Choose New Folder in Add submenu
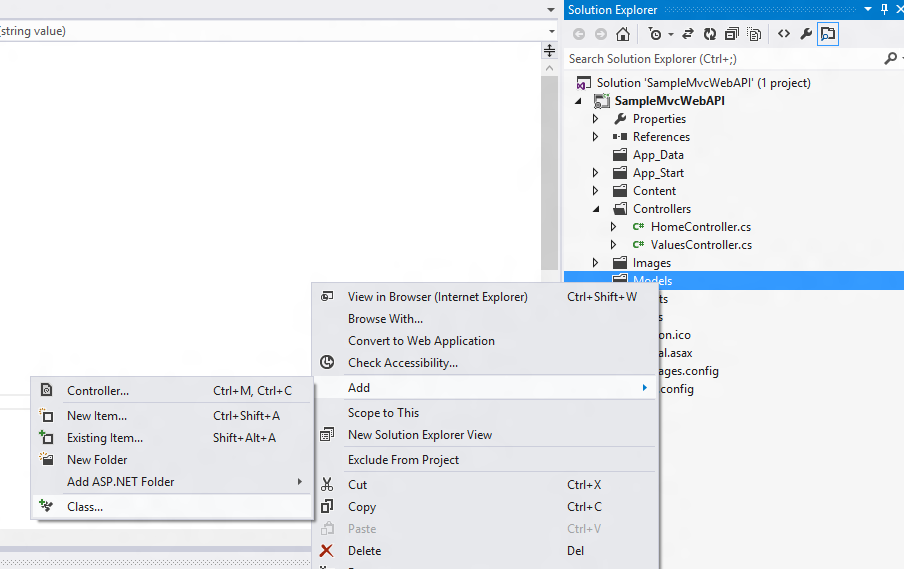The width and height of the screenshot is (904, 569). click(172, 459)
